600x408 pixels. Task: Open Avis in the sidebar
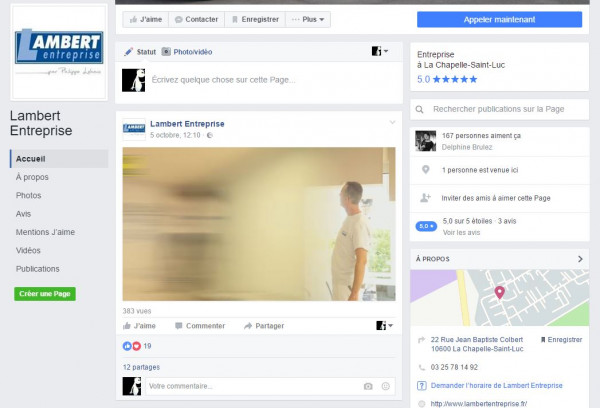click(23, 214)
